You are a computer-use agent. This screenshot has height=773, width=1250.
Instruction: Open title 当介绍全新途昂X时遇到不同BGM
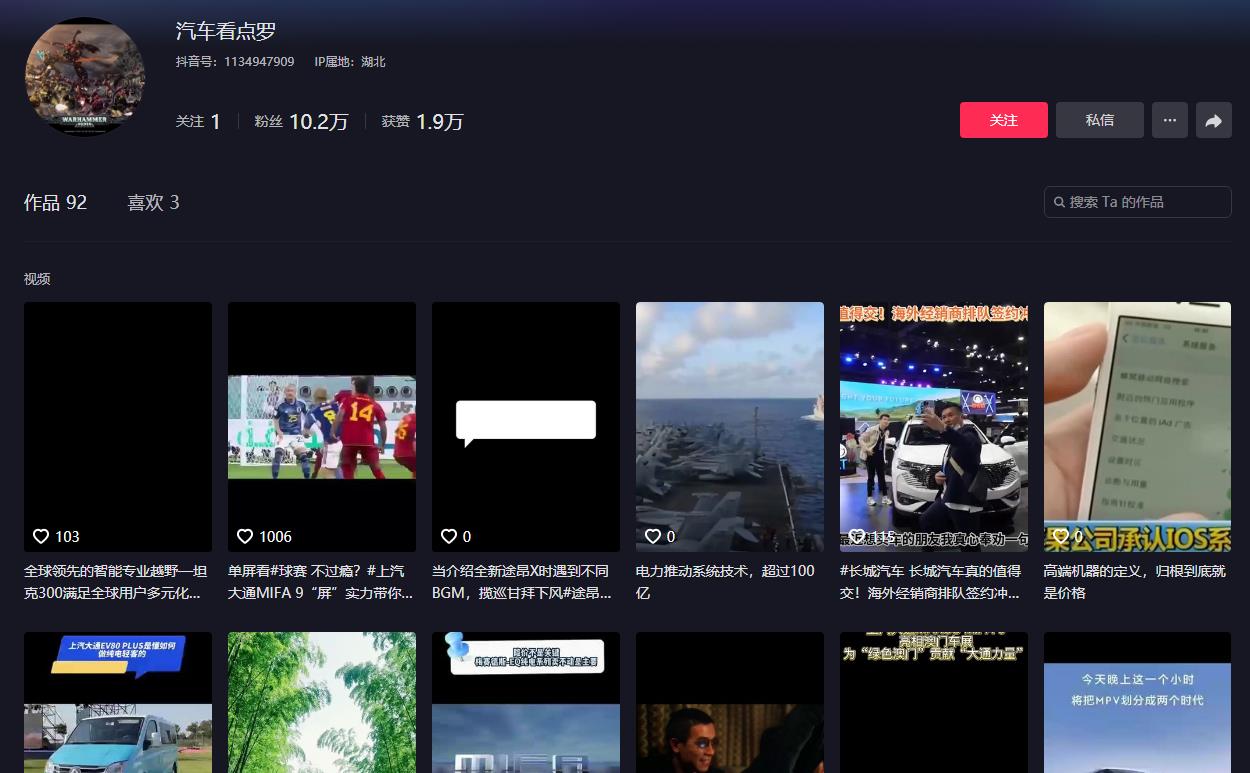[x=524, y=582]
